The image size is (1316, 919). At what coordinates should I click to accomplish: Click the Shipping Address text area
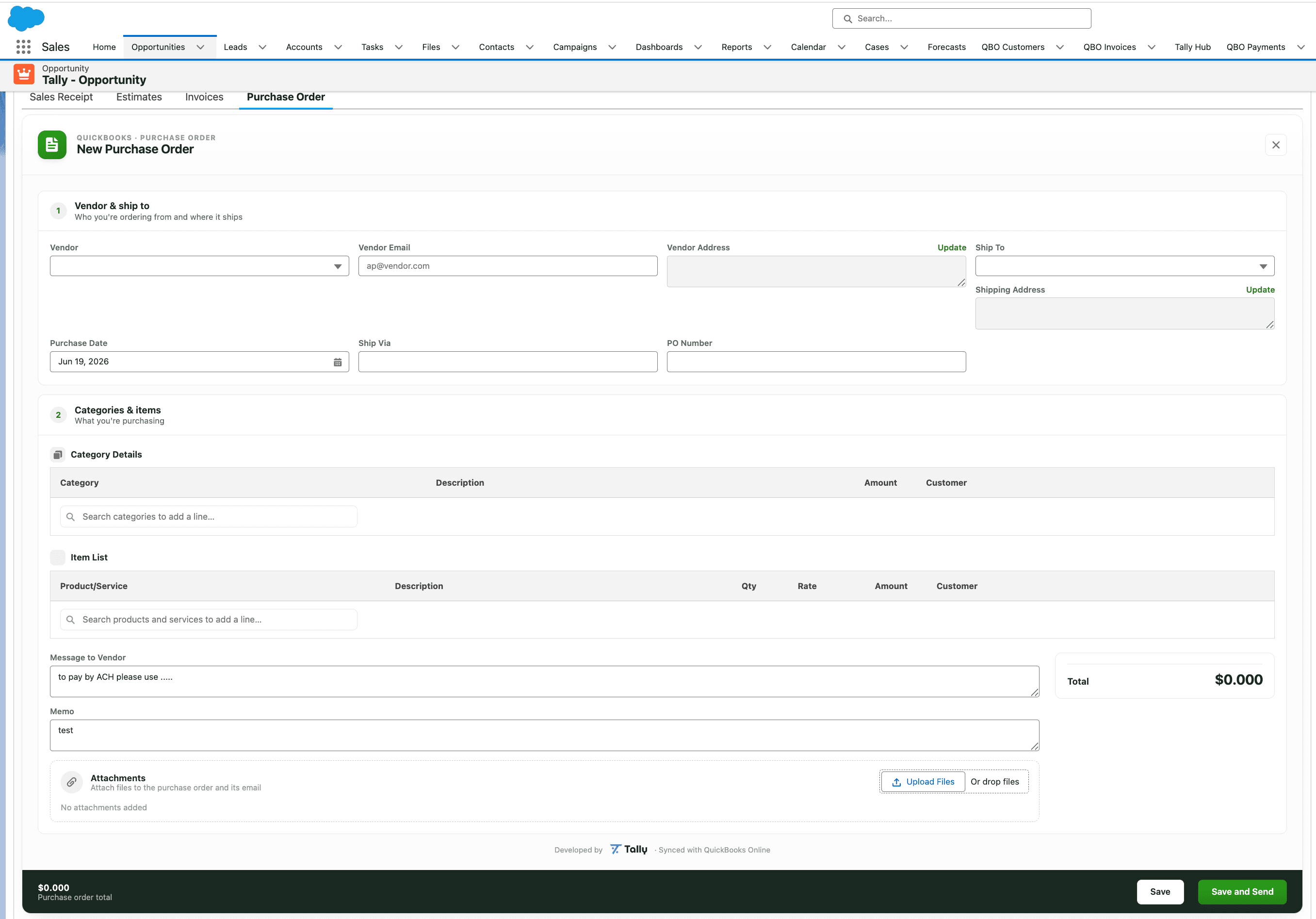[1124, 313]
